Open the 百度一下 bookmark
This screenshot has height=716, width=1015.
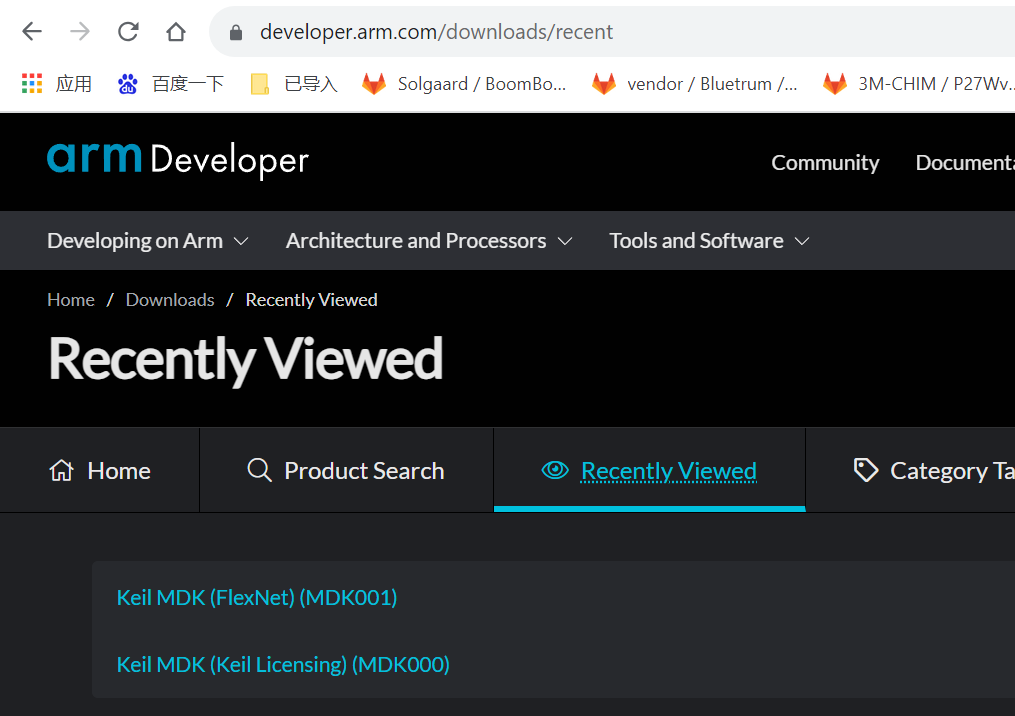[x=171, y=84]
